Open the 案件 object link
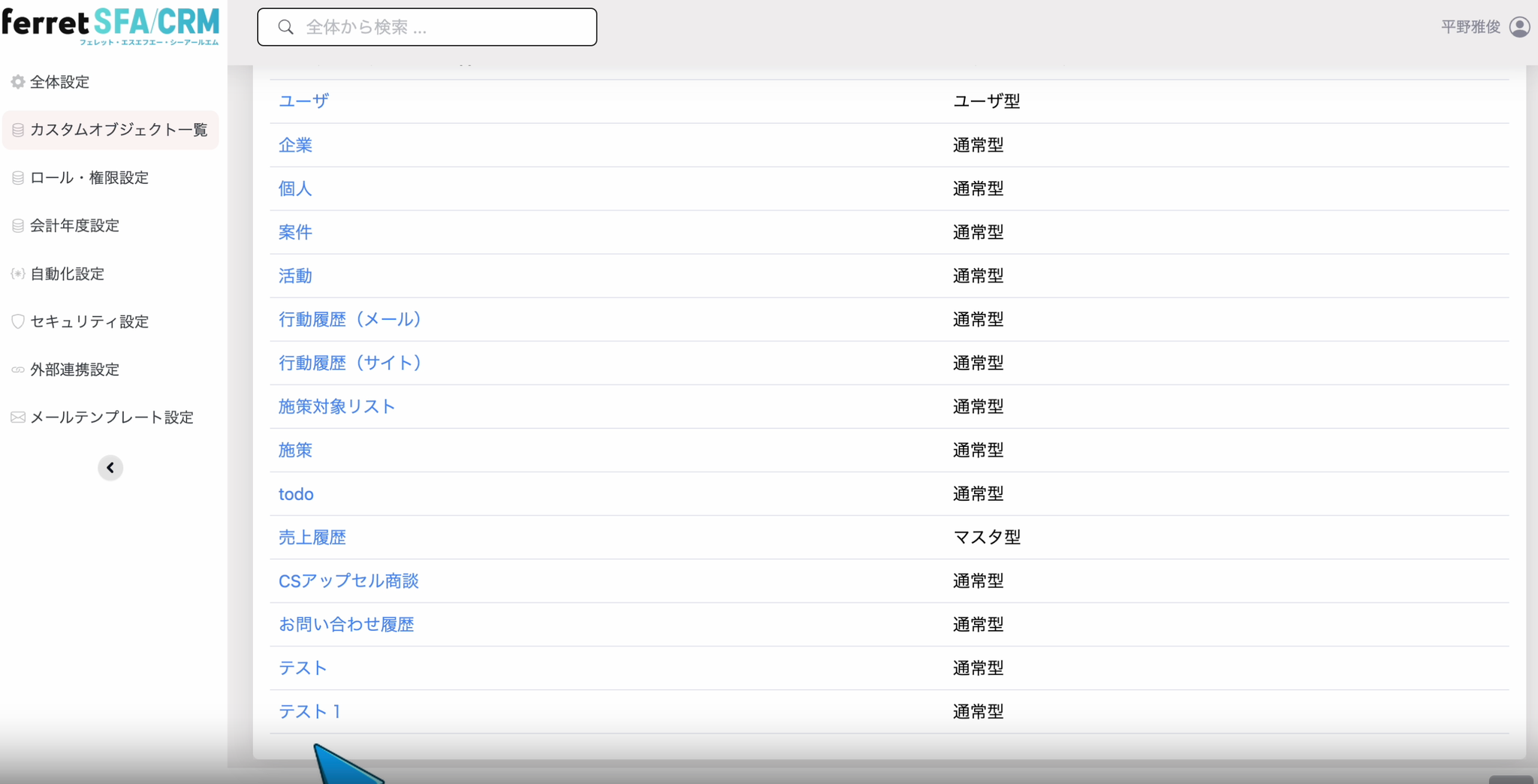1538x784 pixels. click(295, 232)
